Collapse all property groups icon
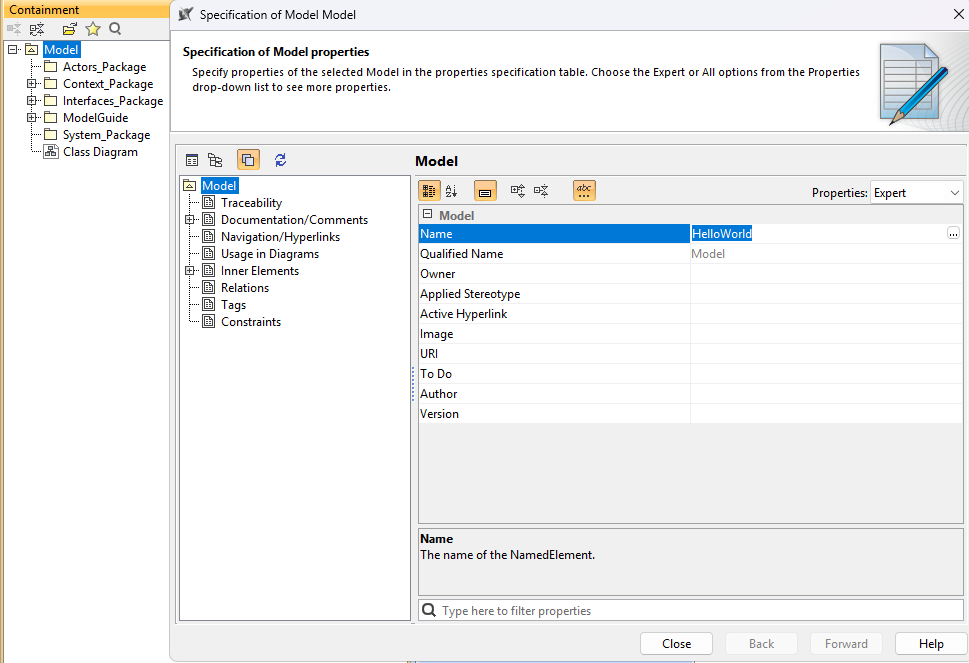Viewport: 969px width, 663px height. [x=541, y=191]
